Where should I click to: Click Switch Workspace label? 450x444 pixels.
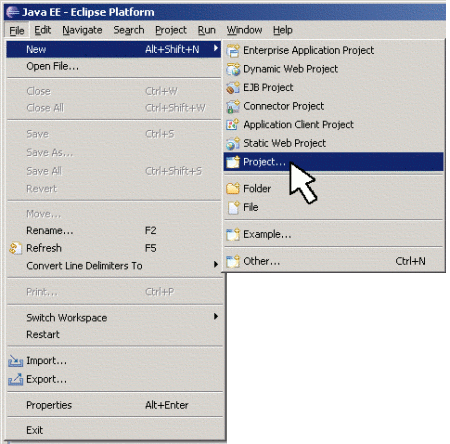[67, 318]
